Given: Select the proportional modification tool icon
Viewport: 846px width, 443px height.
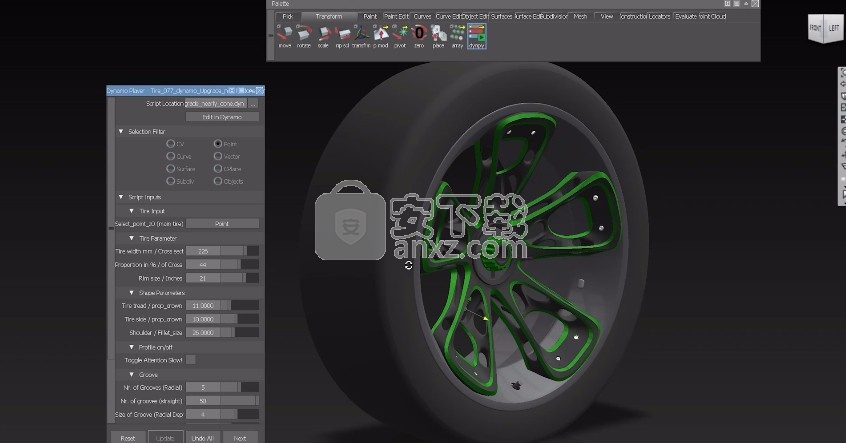Looking at the screenshot, I should (380, 36).
